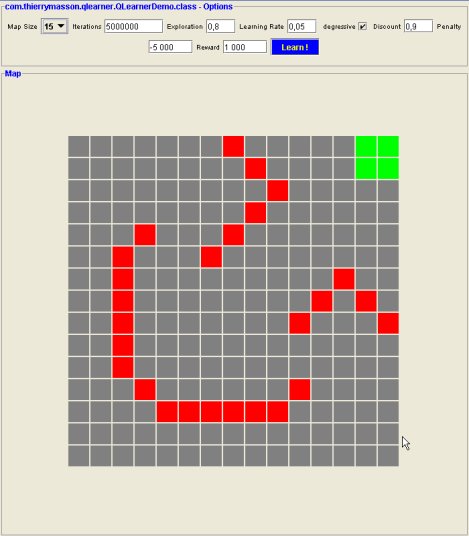Click the red cell in the top row
The image size is (469, 536).
click(233, 146)
